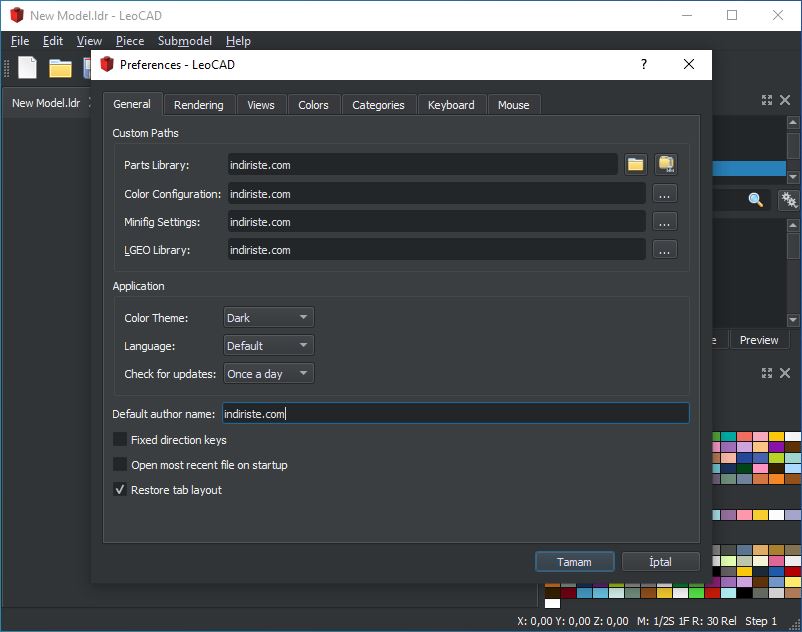Image resolution: width=802 pixels, height=632 pixels.
Task: Click the LGEO Library path field
Action: pos(436,250)
